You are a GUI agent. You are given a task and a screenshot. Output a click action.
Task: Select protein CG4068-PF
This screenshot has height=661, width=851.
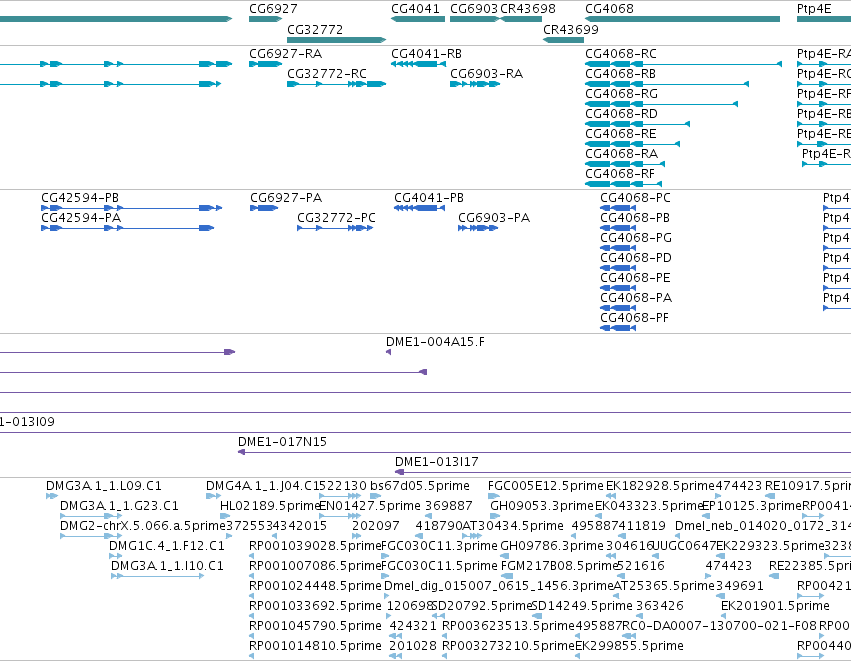(618, 328)
